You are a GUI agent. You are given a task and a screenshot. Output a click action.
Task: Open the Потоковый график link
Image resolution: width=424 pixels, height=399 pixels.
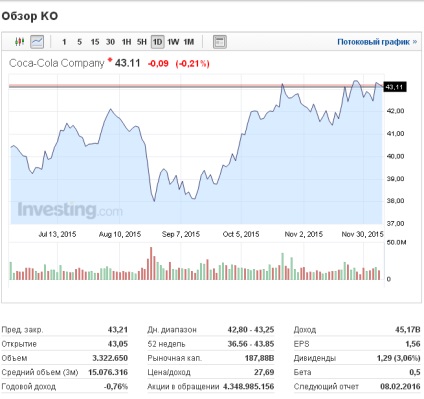pos(373,42)
